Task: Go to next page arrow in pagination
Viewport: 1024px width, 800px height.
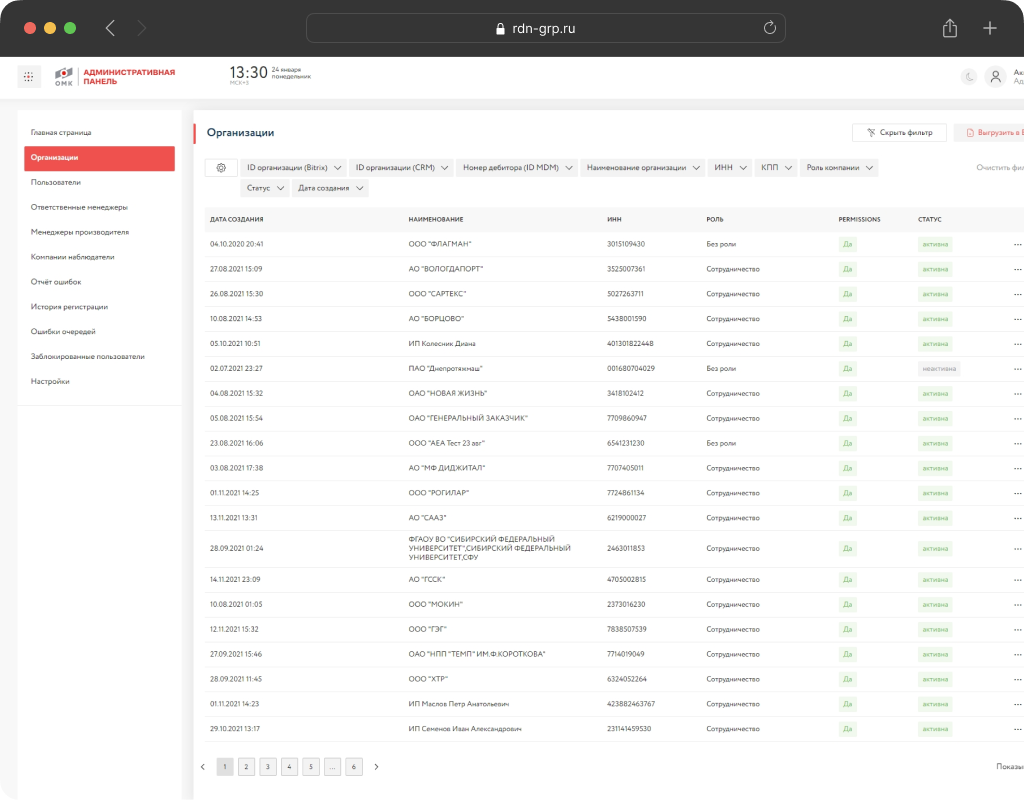Action: point(376,767)
